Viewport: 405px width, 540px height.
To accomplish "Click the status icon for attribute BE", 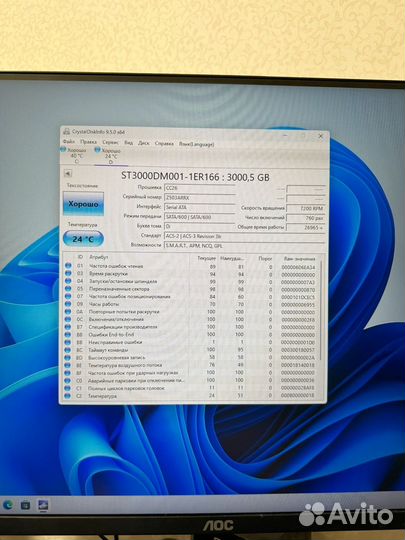I will (x=68, y=365).
